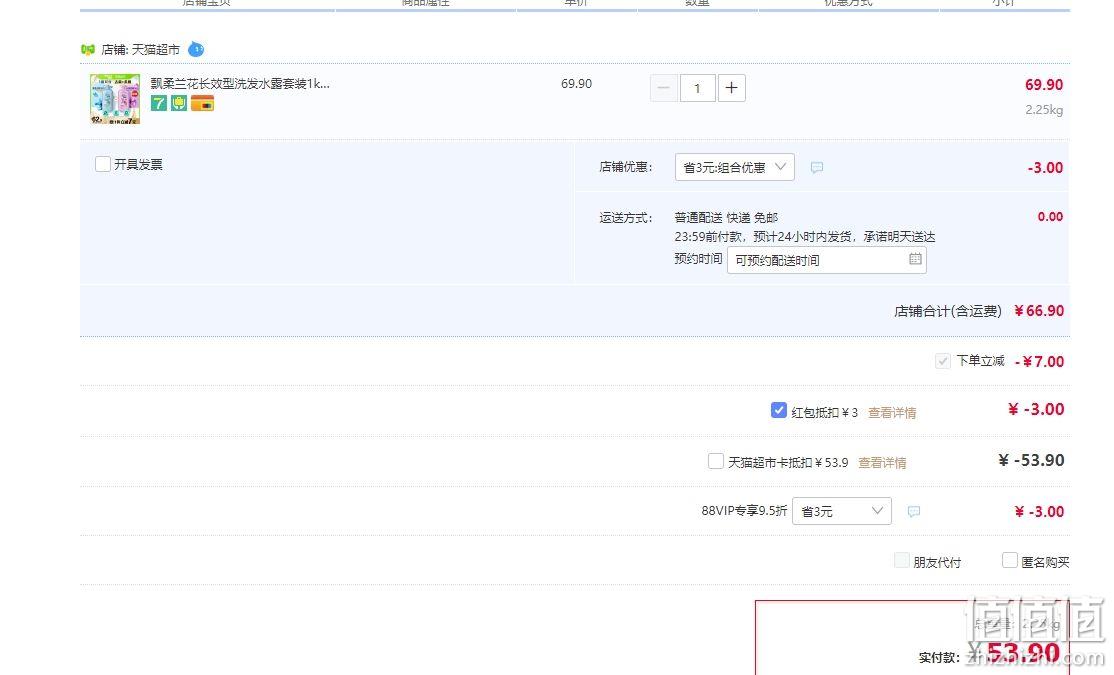Click the quantity input box showing 1
The width and height of the screenshot is (1114, 675).
pyautogui.click(x=697, y=88)
